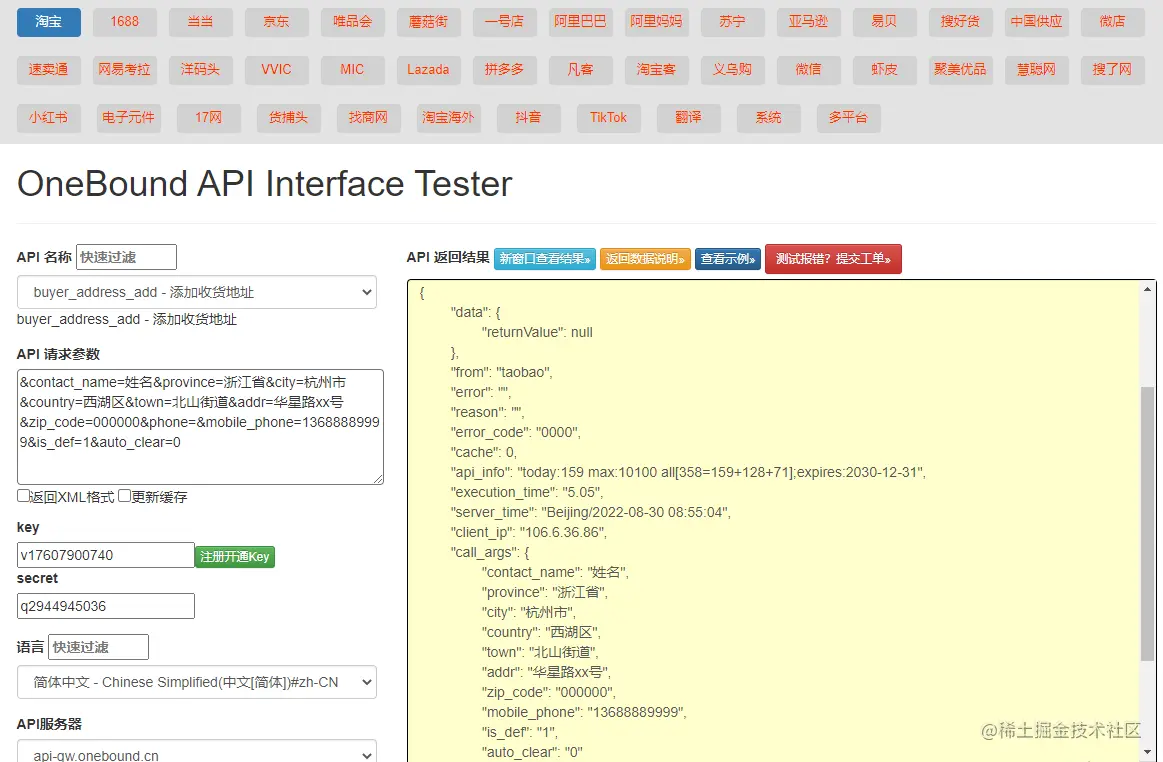
Task: Open the Lazada tab
Action: (x=428, y=69)
